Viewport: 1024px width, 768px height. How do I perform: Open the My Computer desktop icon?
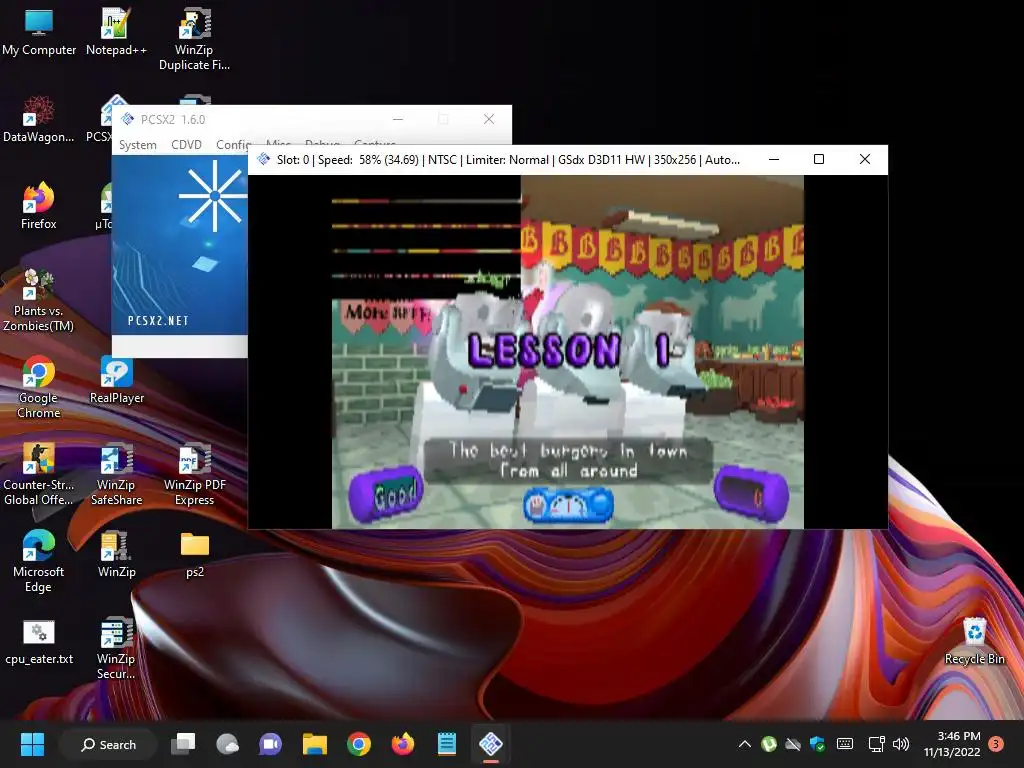pyautogui.click(x=39, y=33)
